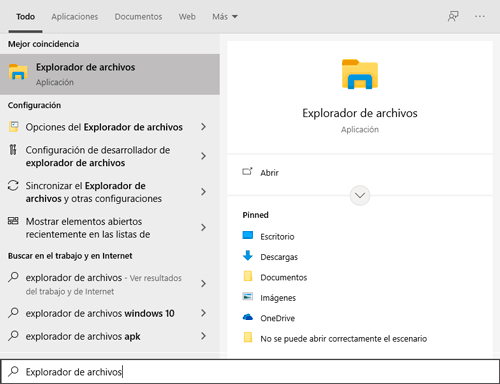Viewport: 500px width, 384px height.
Task: Click magnifier icon beside apk suggestion
Action: point(13,336)
